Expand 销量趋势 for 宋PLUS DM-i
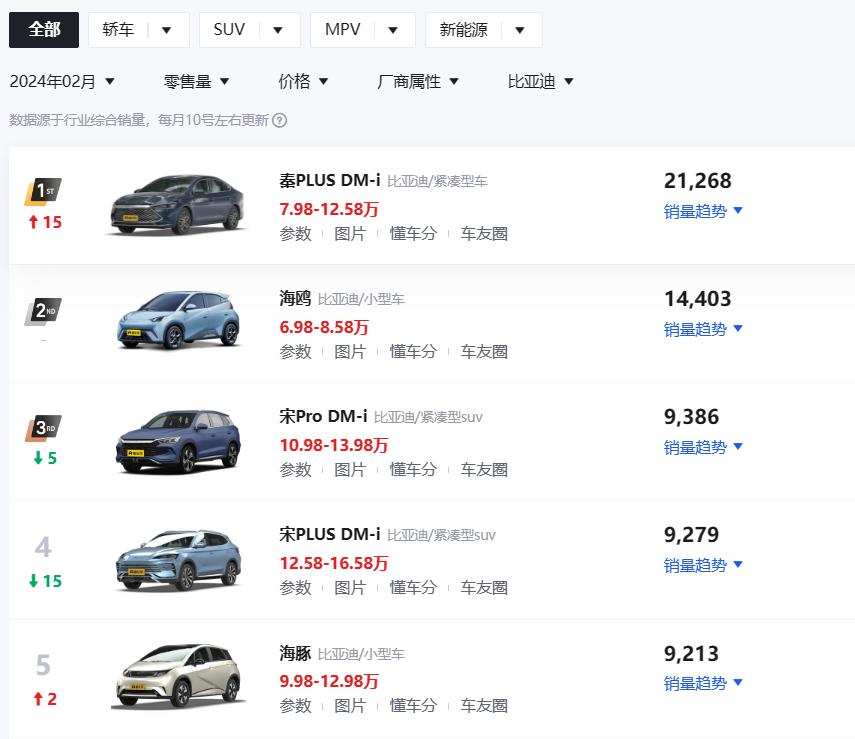The height and width of the screenshot is (739, 855). coord(703,566)
